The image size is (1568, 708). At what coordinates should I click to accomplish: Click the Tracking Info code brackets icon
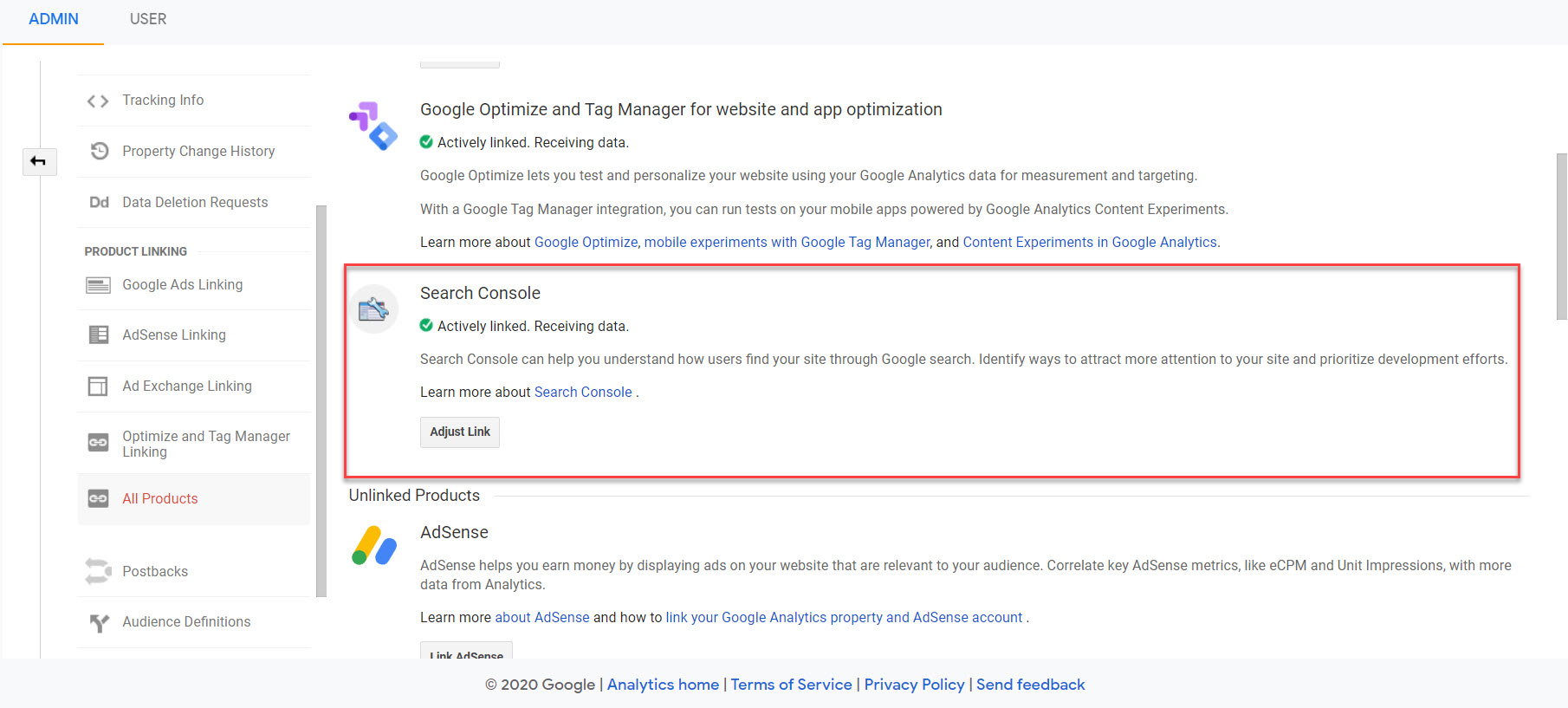tap(98, 101)
